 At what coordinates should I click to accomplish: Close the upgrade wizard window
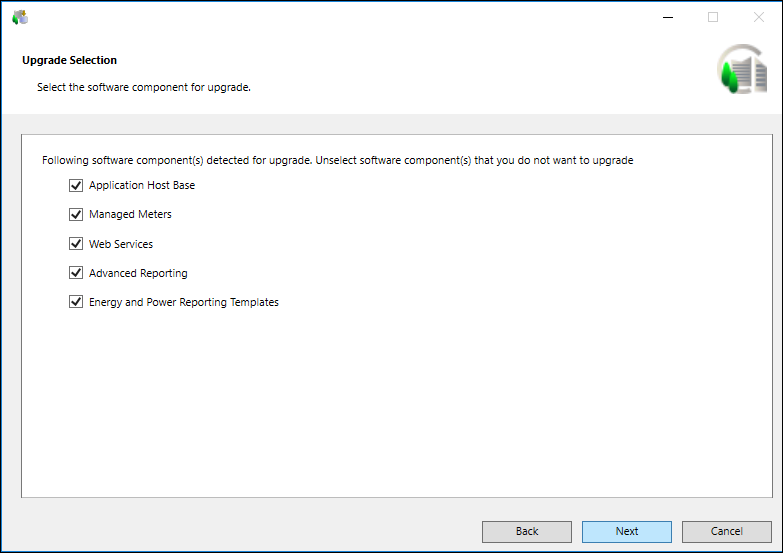(758, 17)
